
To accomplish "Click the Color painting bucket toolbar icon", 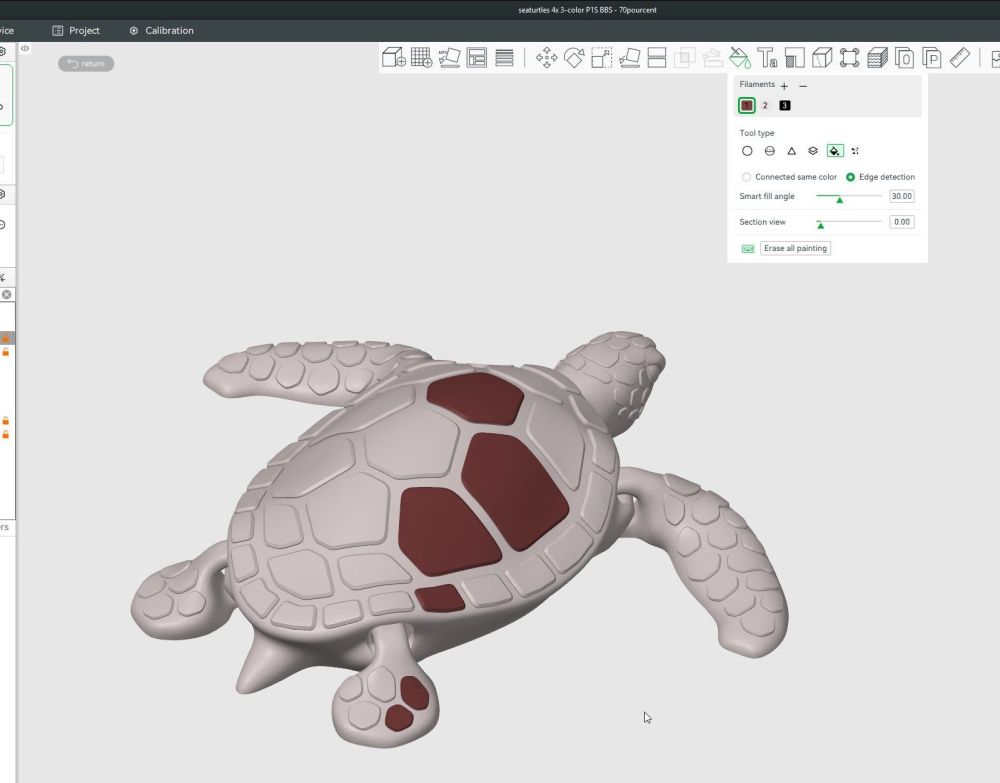I will (739, 57).
